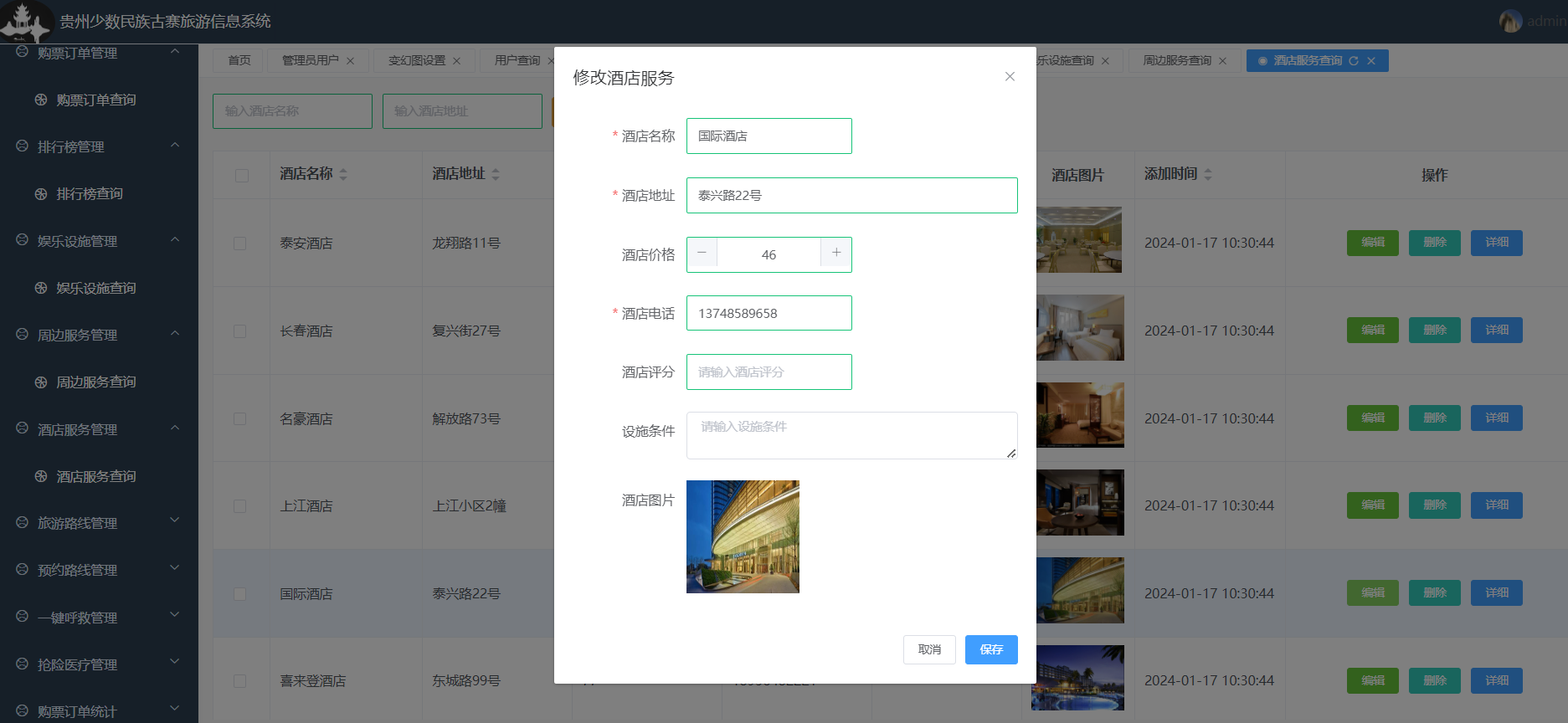
Task: Focus the 酒店电话 input field
Action: click(x=769, y=313)
